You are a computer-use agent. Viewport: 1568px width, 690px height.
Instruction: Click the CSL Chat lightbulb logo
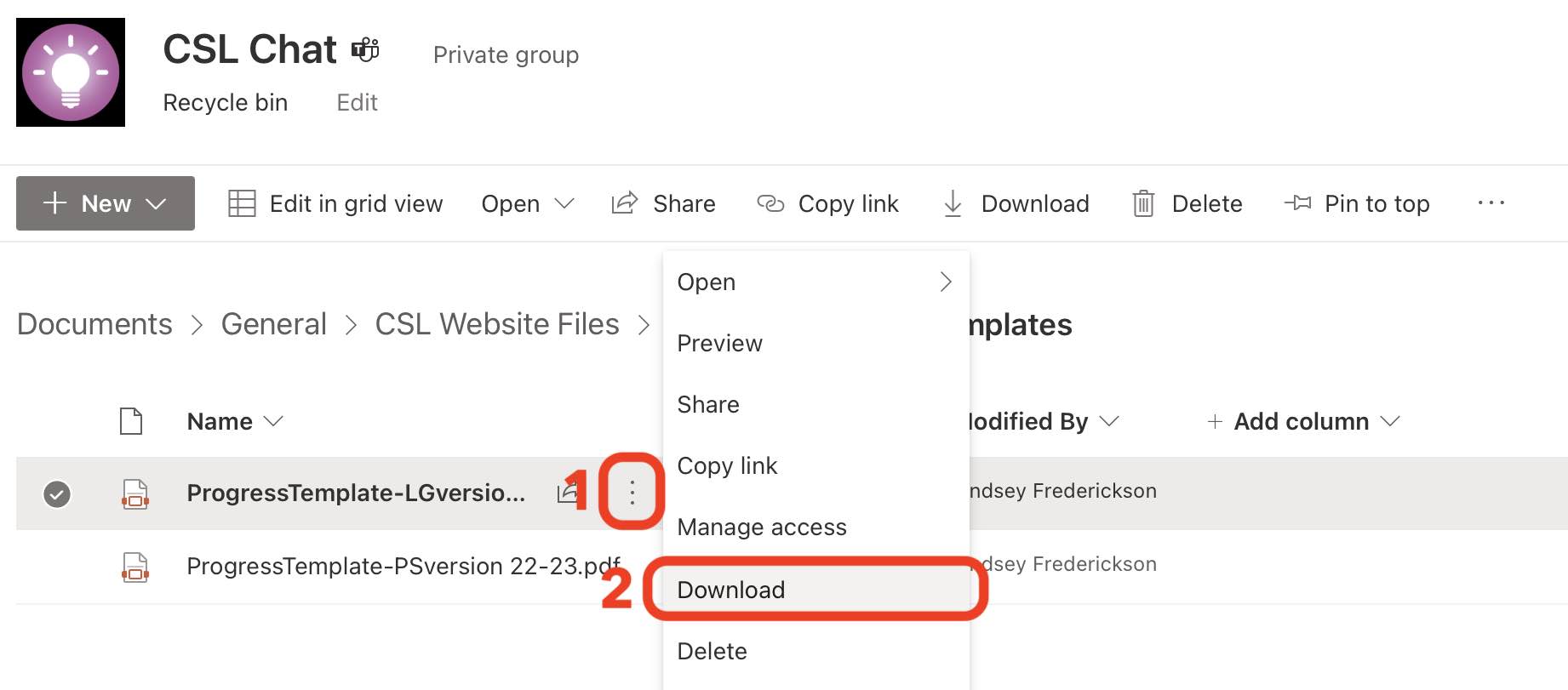[71, 72]
